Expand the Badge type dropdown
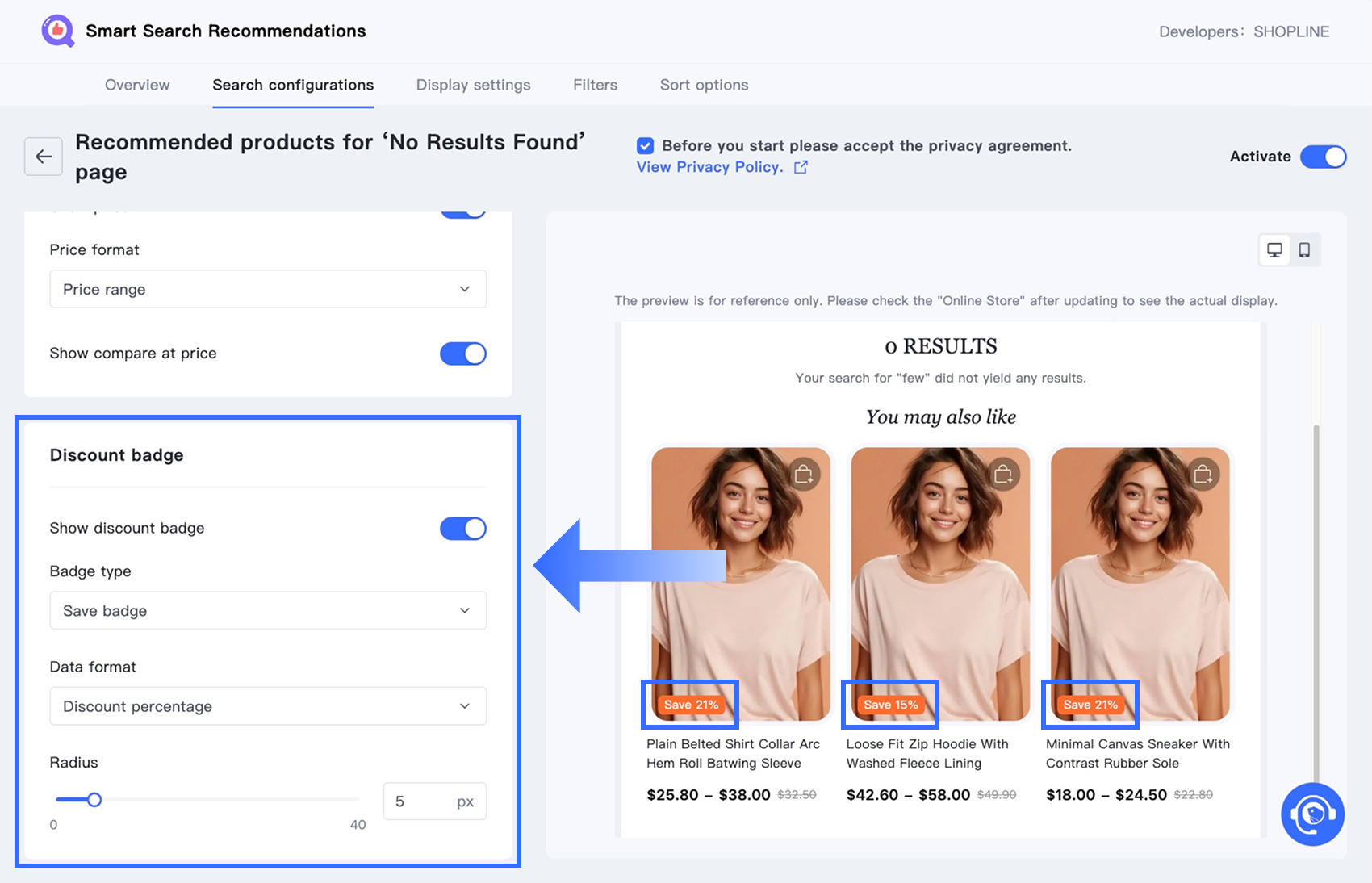 [268, 610]
